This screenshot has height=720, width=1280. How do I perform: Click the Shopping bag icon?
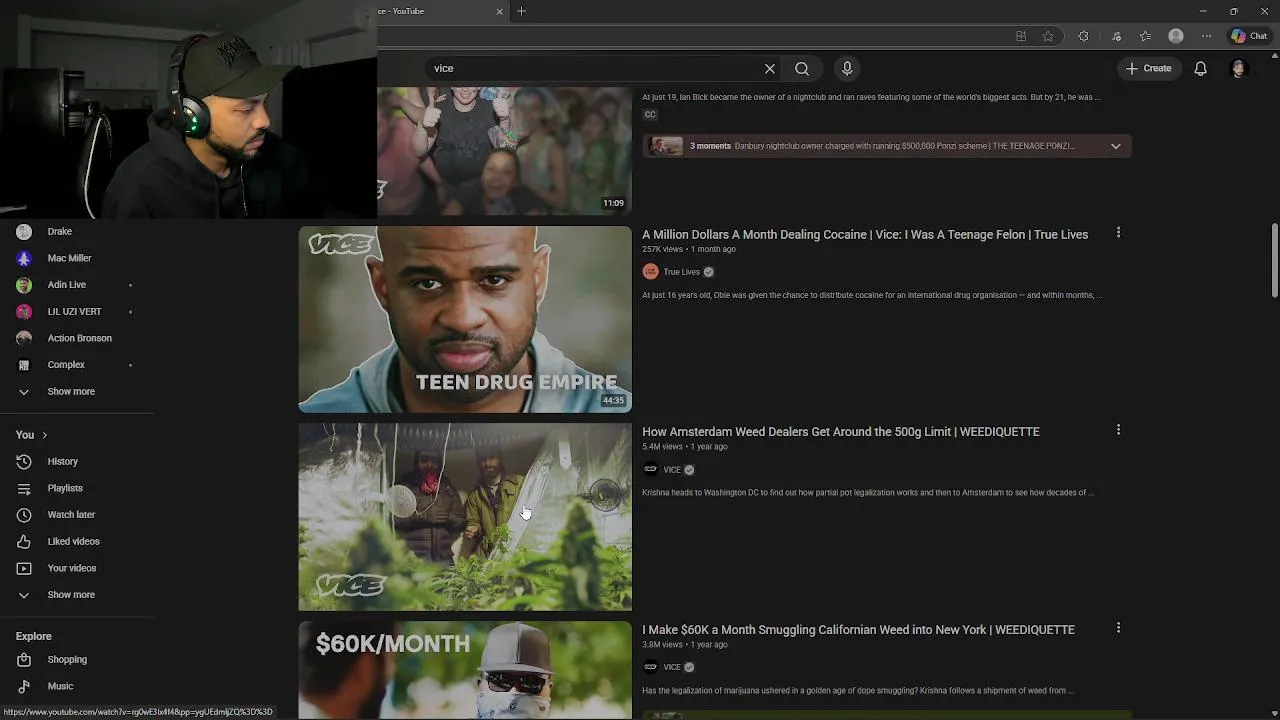pos(24,659)
